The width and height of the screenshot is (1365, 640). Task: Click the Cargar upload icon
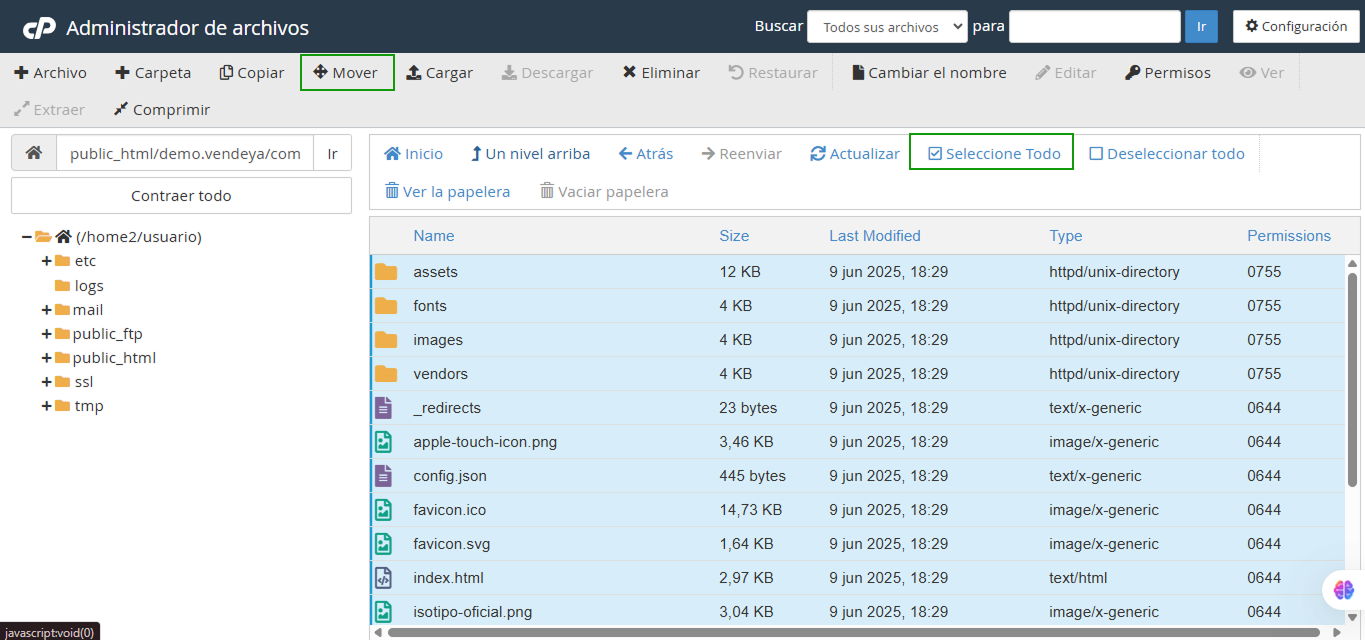click(x=414, y=73)
